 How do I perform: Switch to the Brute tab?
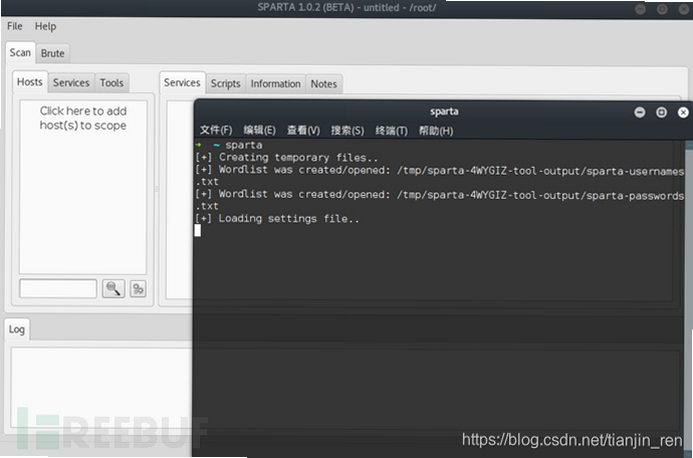(53, 53)
